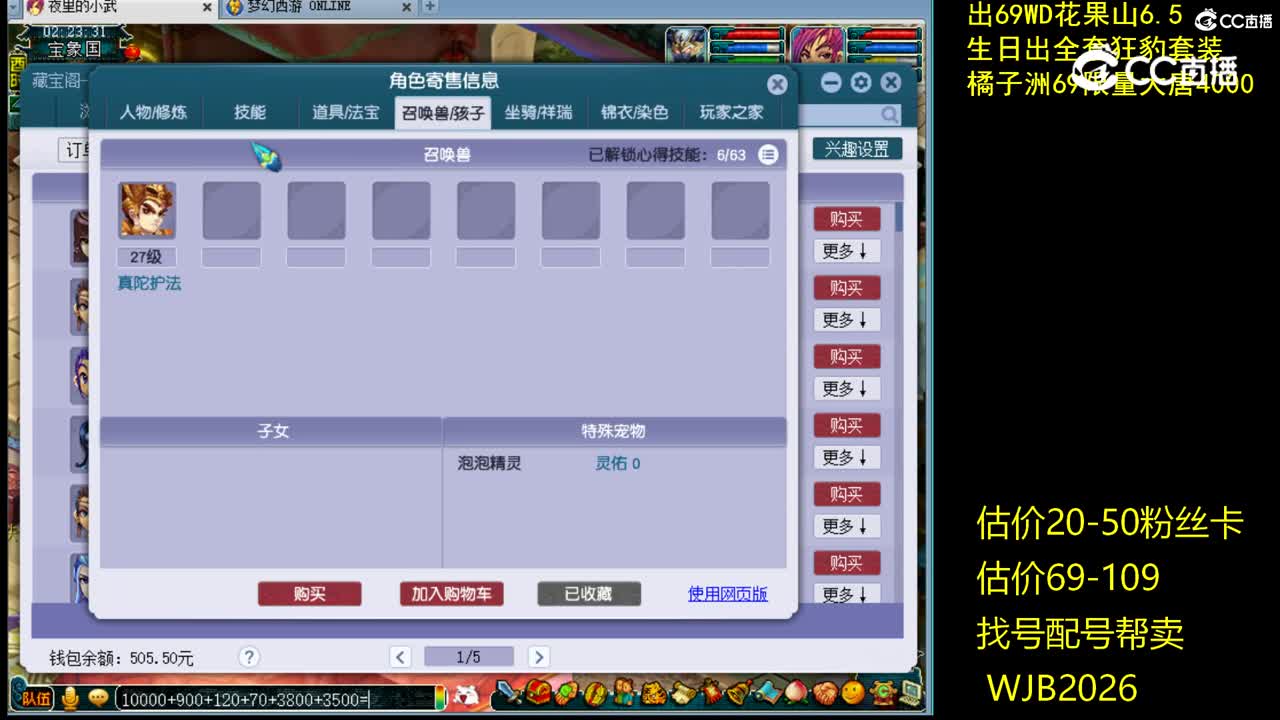Image resolution: width=1280 pixels, height=720 pixels.
Task: Open the 玩家之家 tab
Action: pyautogui.click(x=731, y=113)
